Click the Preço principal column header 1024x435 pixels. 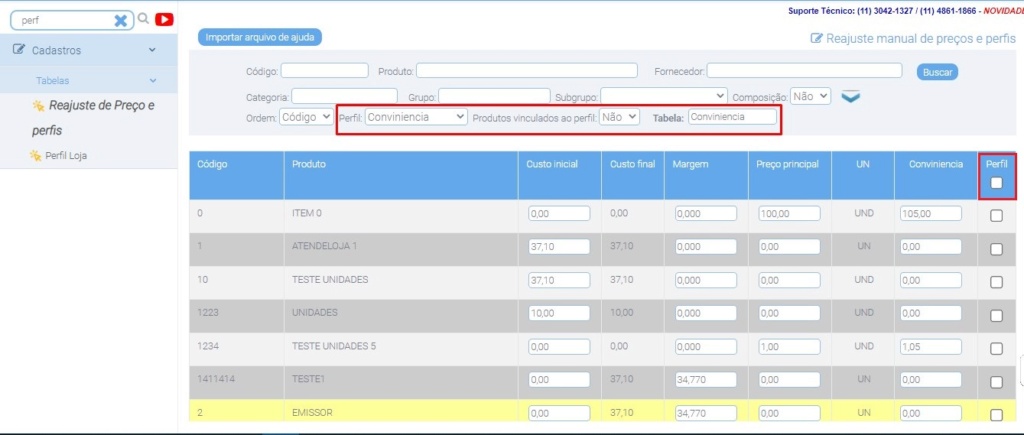pyautogui.click(x=788, y=165)
